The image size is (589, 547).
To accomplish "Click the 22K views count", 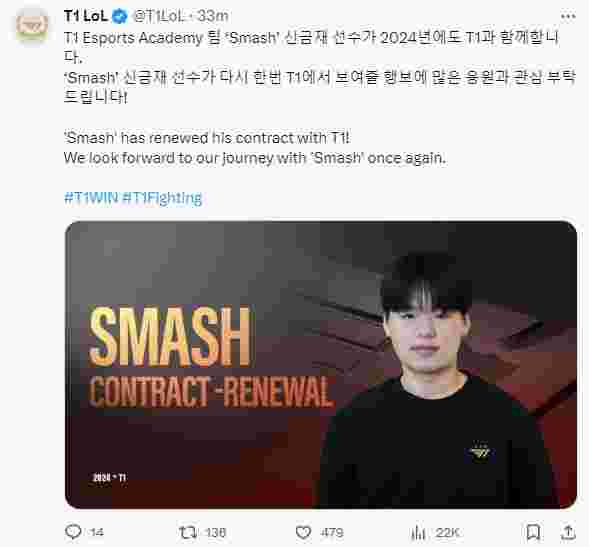I will (x=447, y=532).
